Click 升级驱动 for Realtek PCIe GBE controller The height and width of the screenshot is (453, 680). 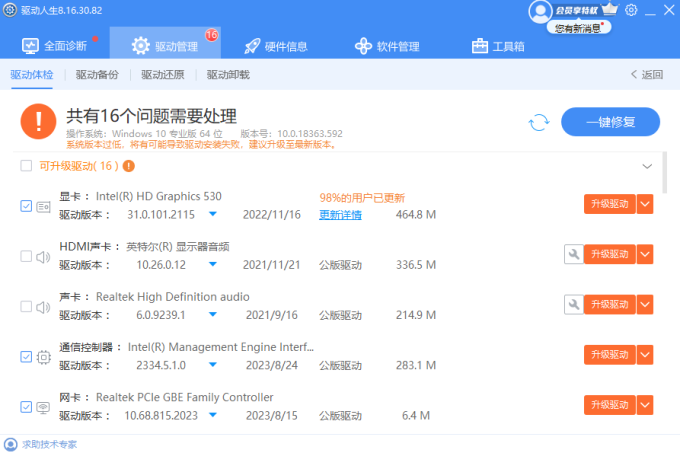coord(610,405)
